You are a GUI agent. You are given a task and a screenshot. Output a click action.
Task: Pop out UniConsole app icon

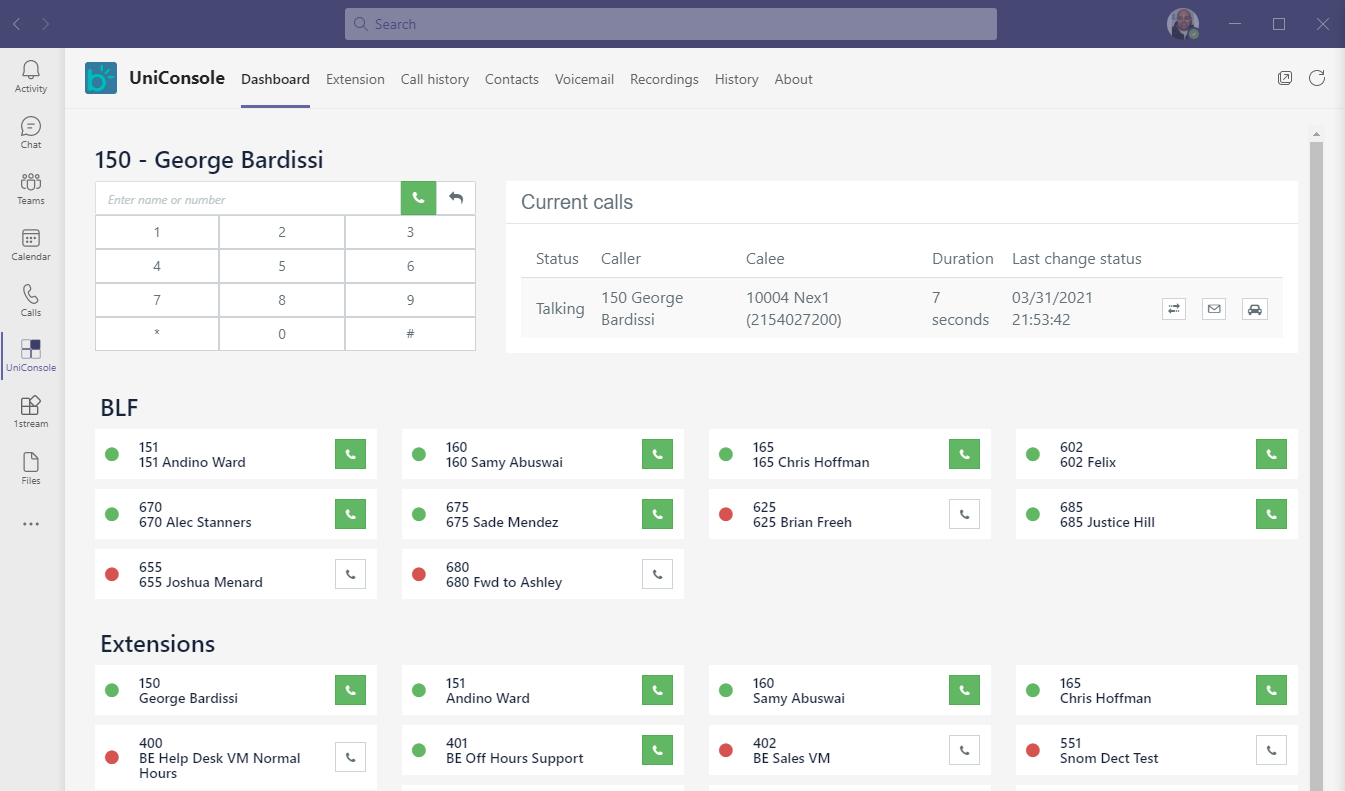point(1285,78)
